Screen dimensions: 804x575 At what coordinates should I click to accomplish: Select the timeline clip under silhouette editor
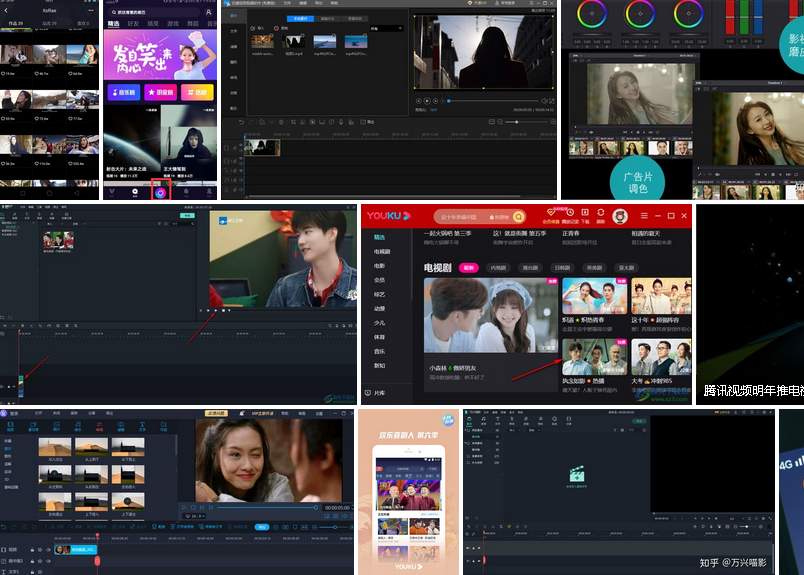(263, 147)
